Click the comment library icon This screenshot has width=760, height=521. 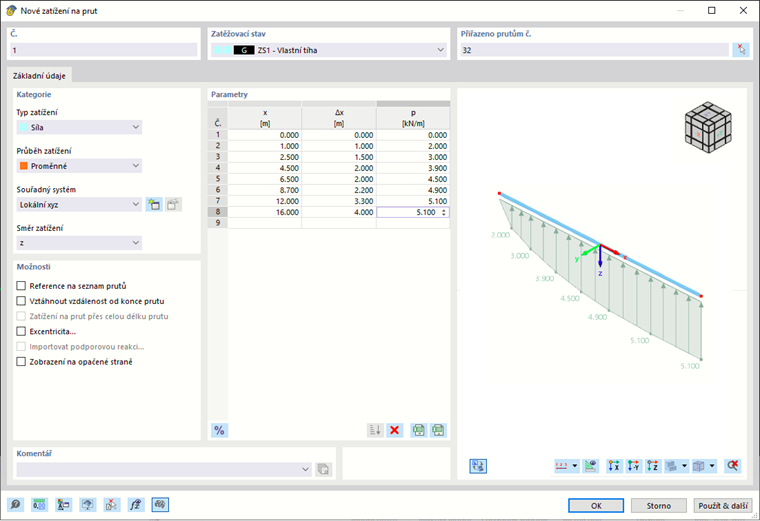point(323,469)
